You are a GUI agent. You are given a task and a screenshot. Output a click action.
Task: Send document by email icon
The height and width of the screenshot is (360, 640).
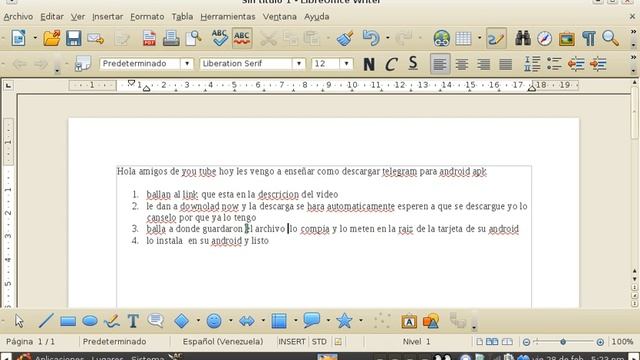96,39
